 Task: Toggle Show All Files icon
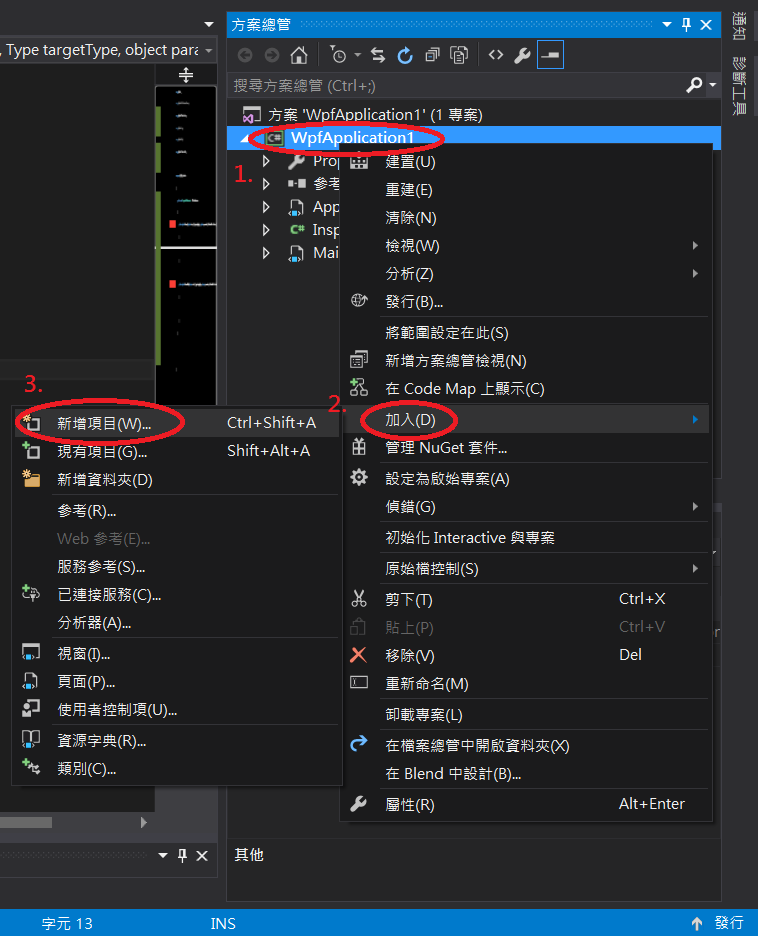tap(459, 56)
